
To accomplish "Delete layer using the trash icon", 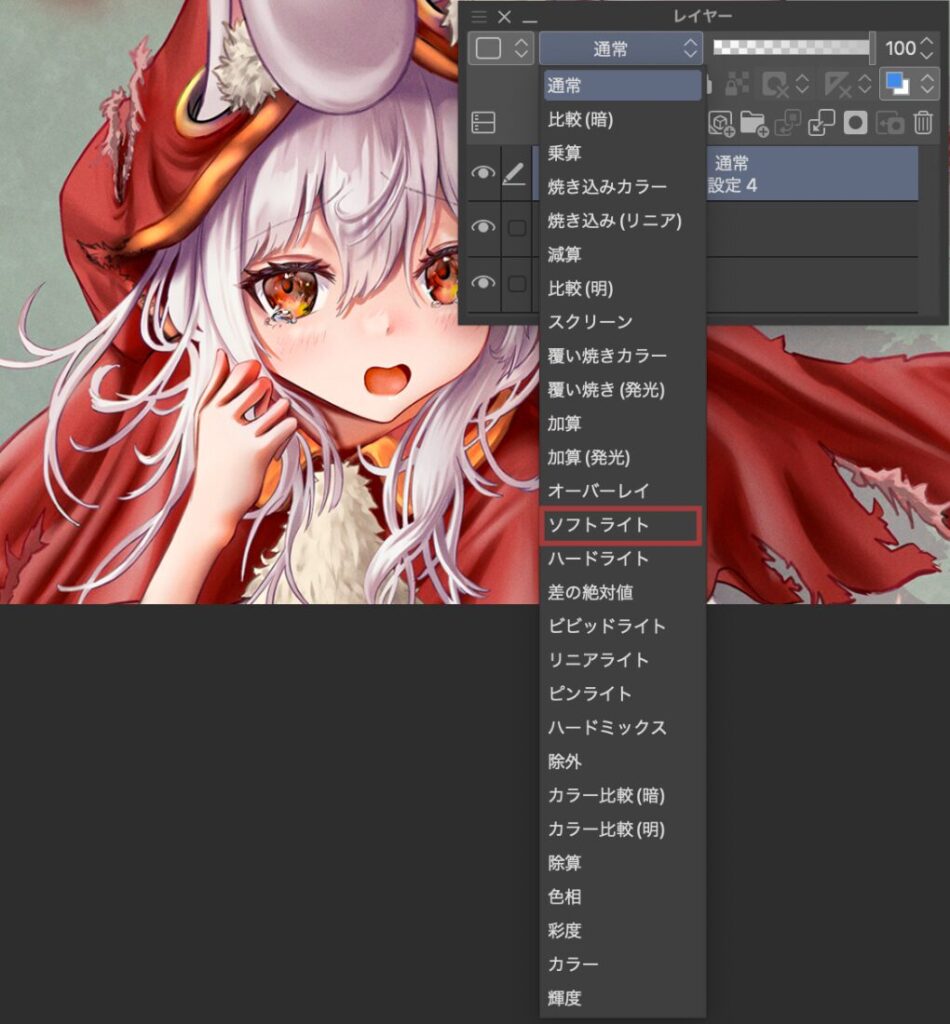I will (923, 123).
